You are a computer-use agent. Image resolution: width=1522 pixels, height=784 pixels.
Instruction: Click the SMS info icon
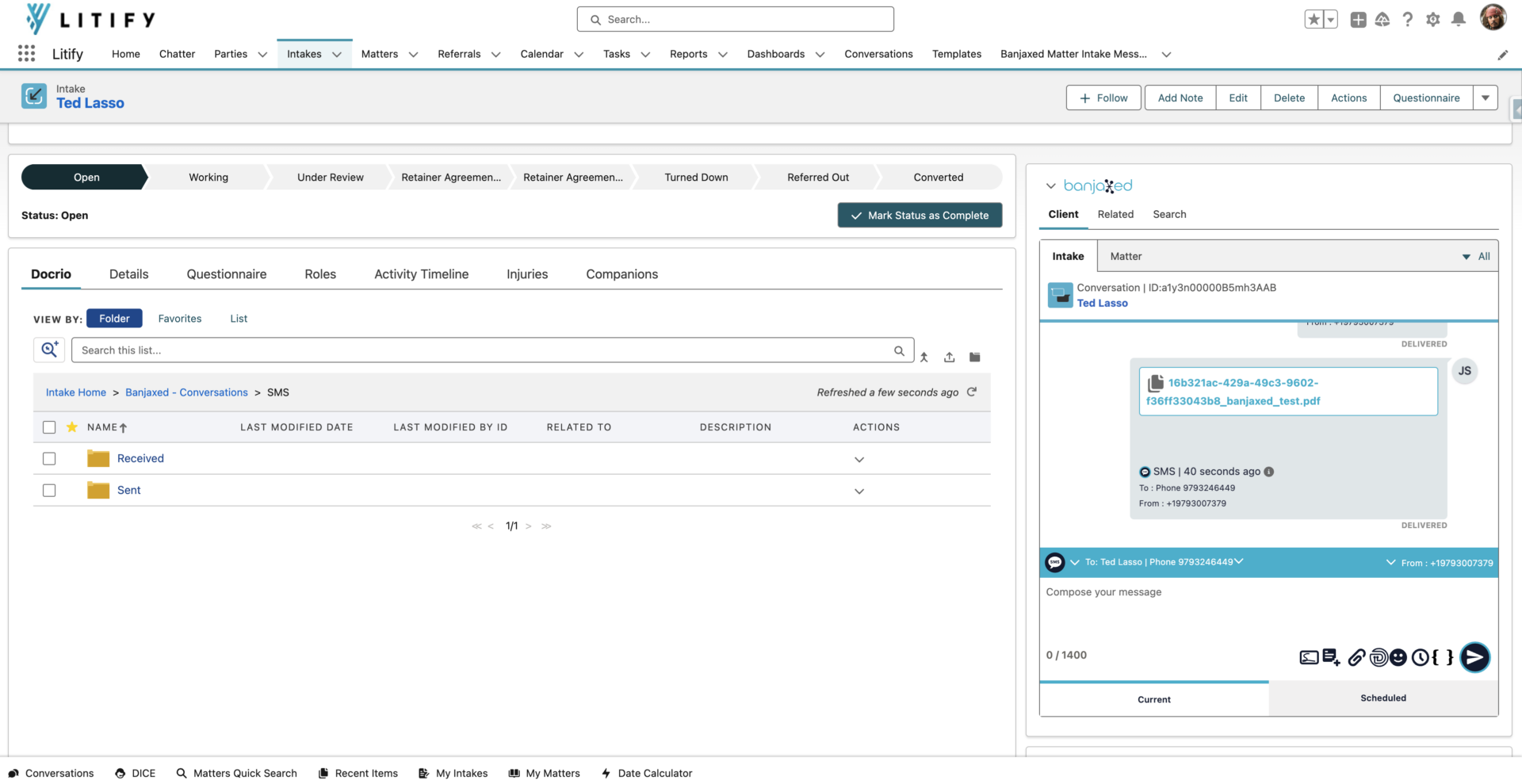[1269, 472]
